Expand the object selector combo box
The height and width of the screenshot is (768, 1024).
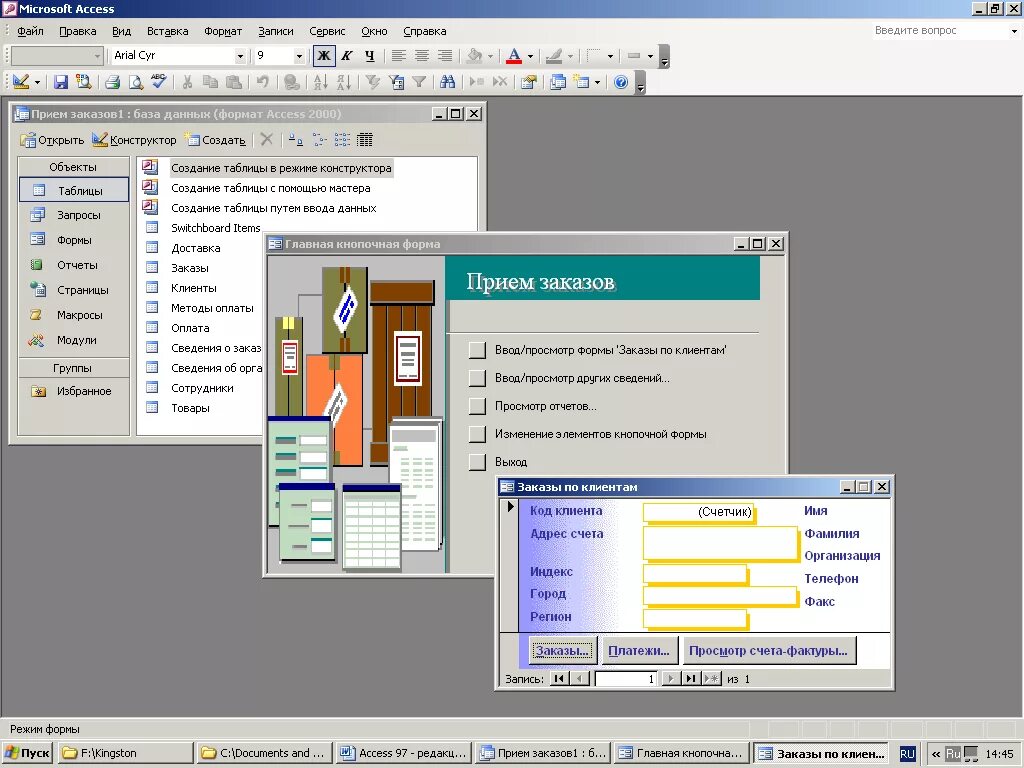tap(97, 56)
